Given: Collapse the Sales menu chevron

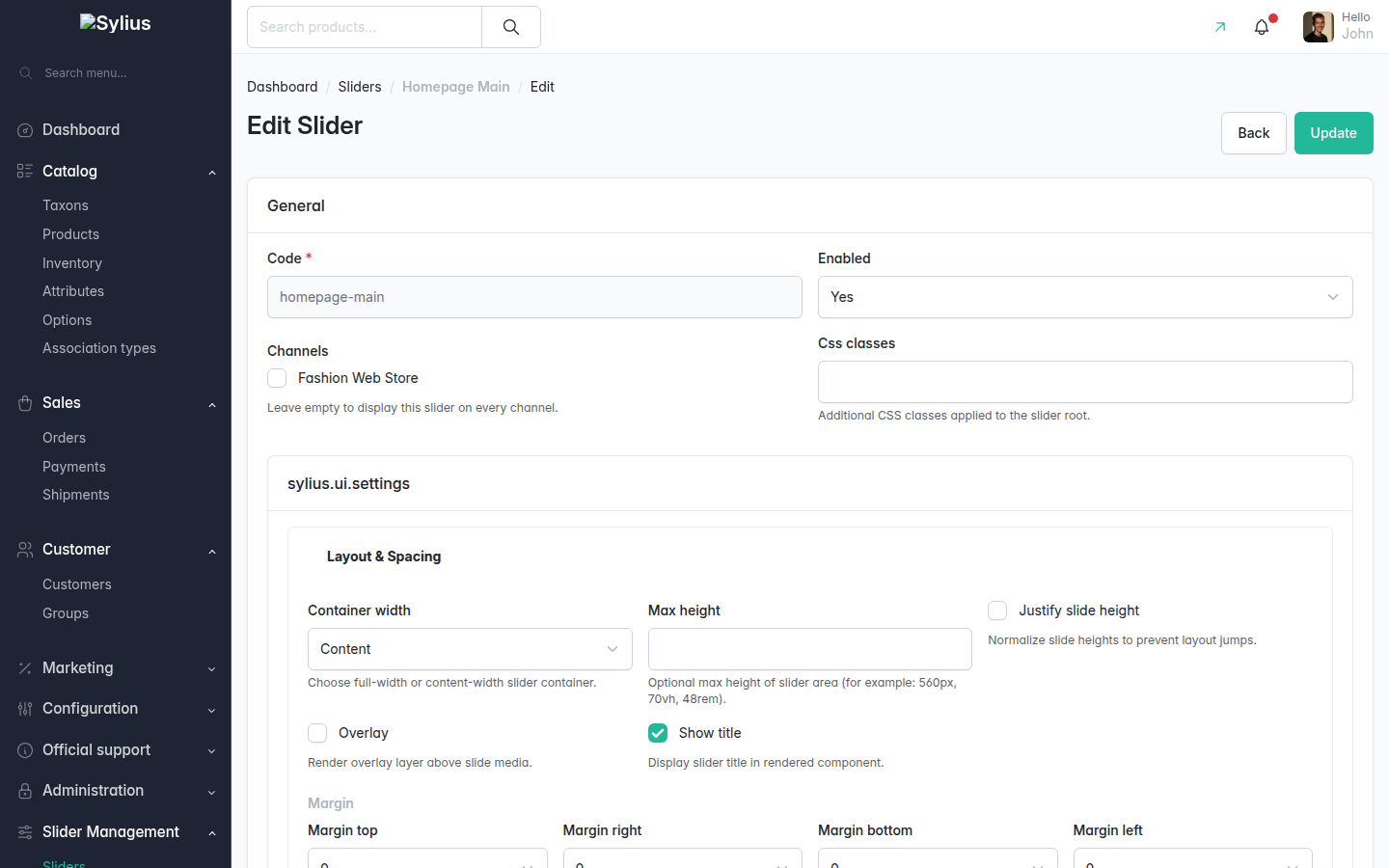Looking at the screenshot, I should tap(212, 405).
